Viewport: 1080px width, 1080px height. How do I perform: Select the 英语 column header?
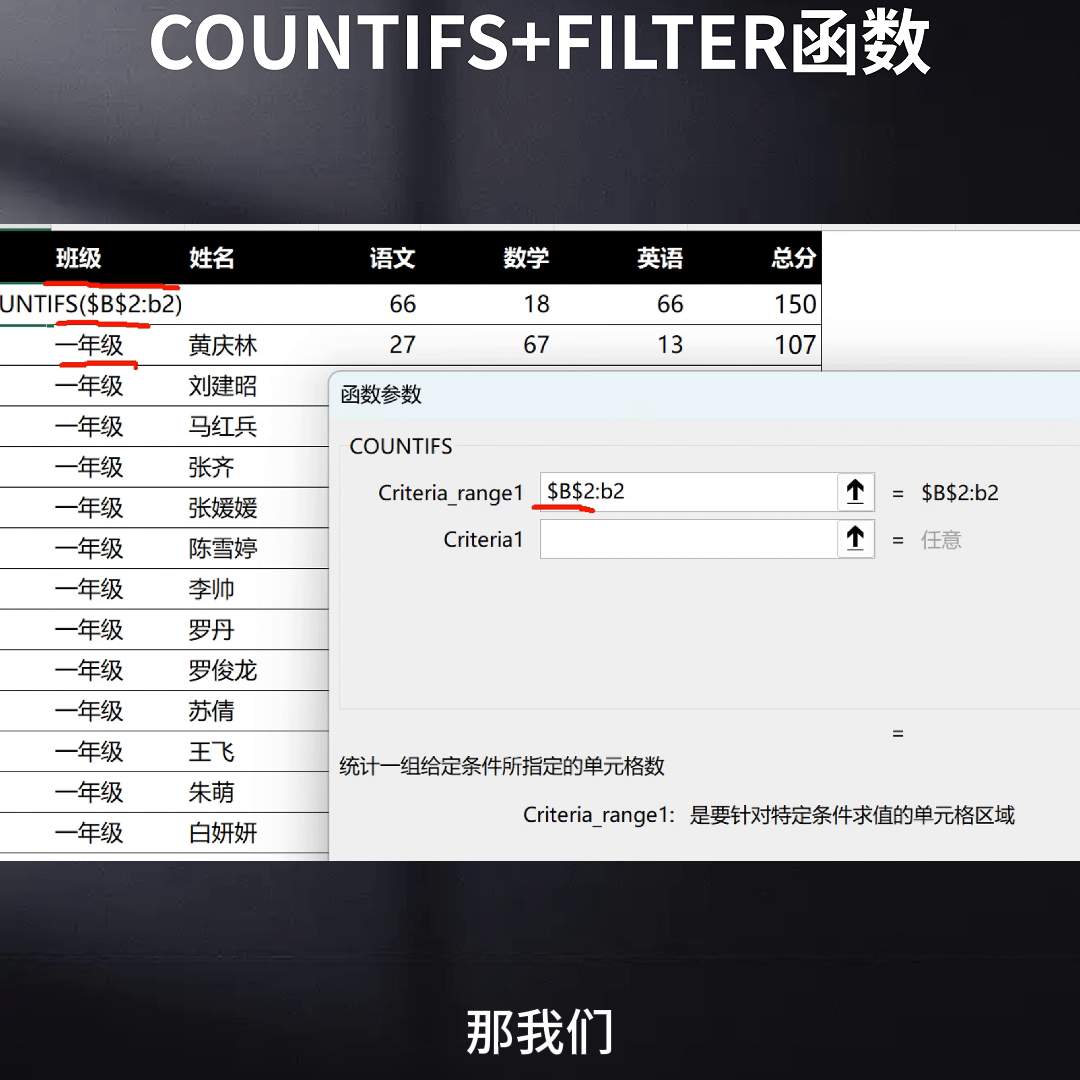(x=660, y=258)
